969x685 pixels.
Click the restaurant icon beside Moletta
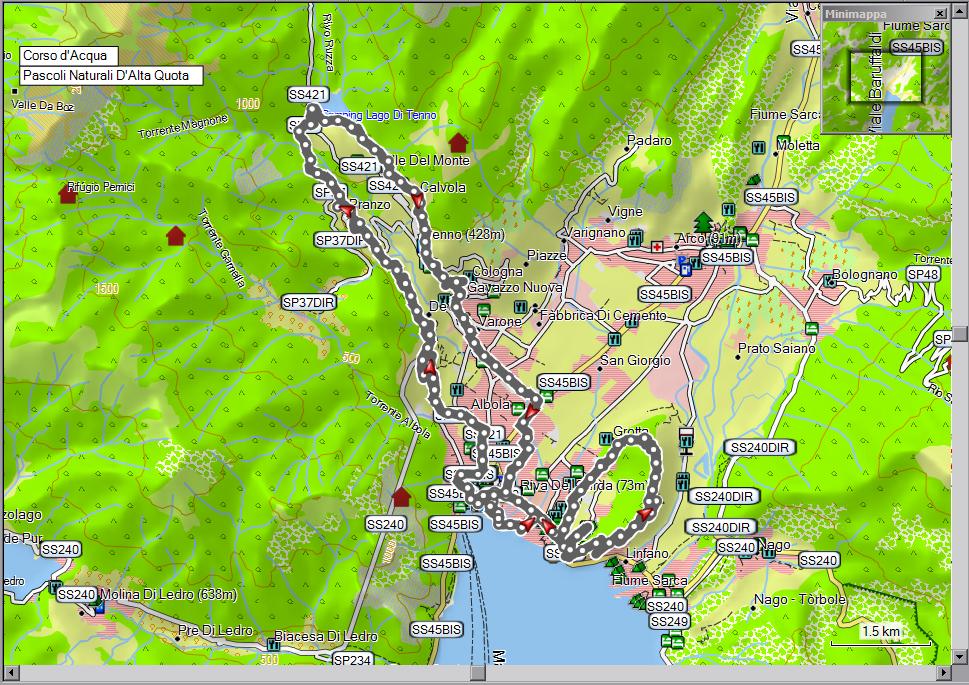[759, 148]
